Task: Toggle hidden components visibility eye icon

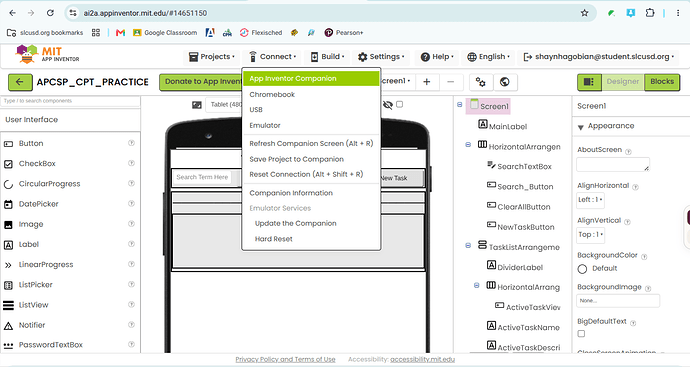Action: point(388,105)
